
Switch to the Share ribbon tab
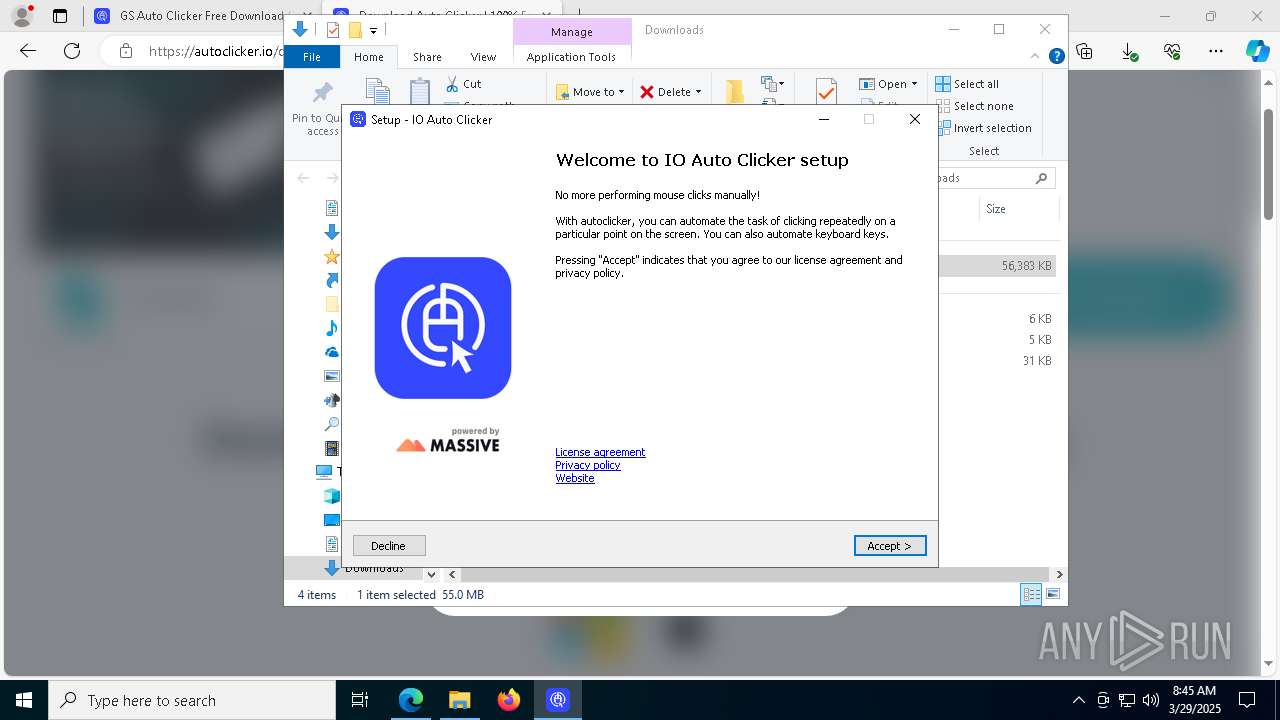(x=427, y=57)
